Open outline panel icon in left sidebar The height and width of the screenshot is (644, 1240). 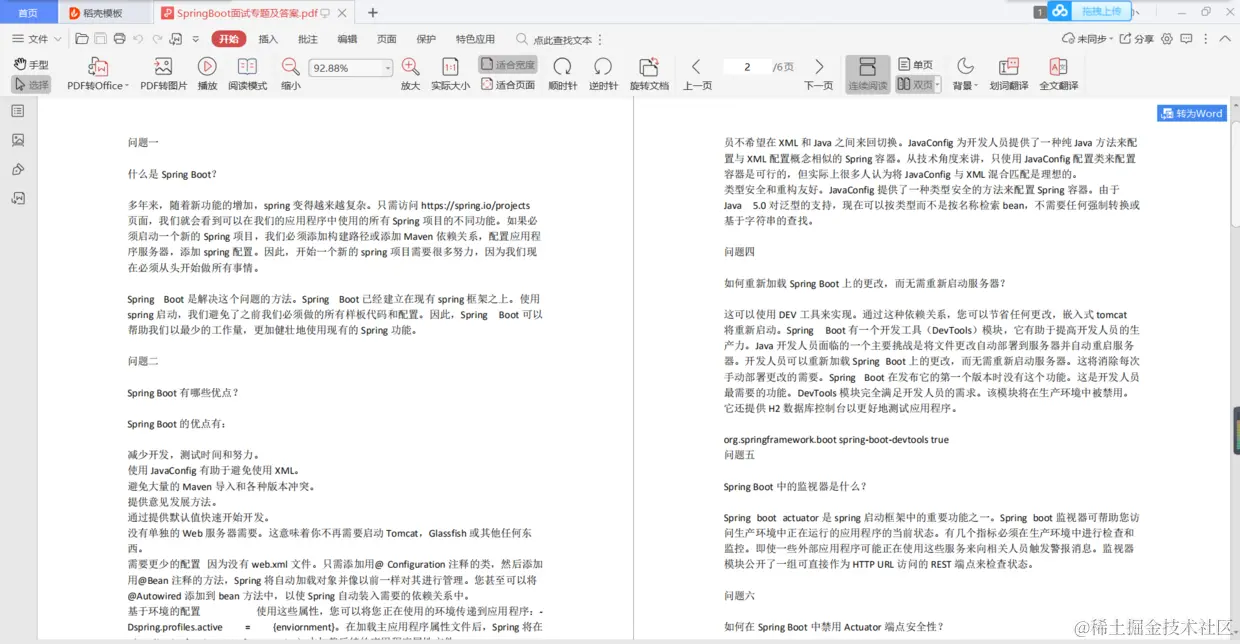[x=18, y=111]
